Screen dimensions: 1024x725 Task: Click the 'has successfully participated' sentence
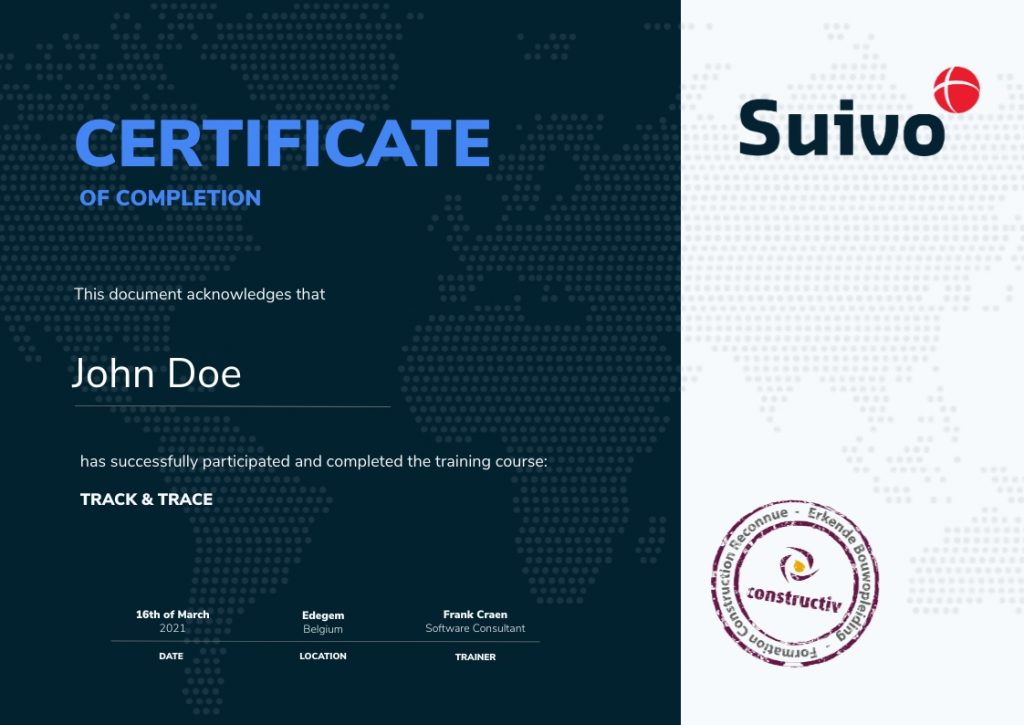click(x=313, y=462)
